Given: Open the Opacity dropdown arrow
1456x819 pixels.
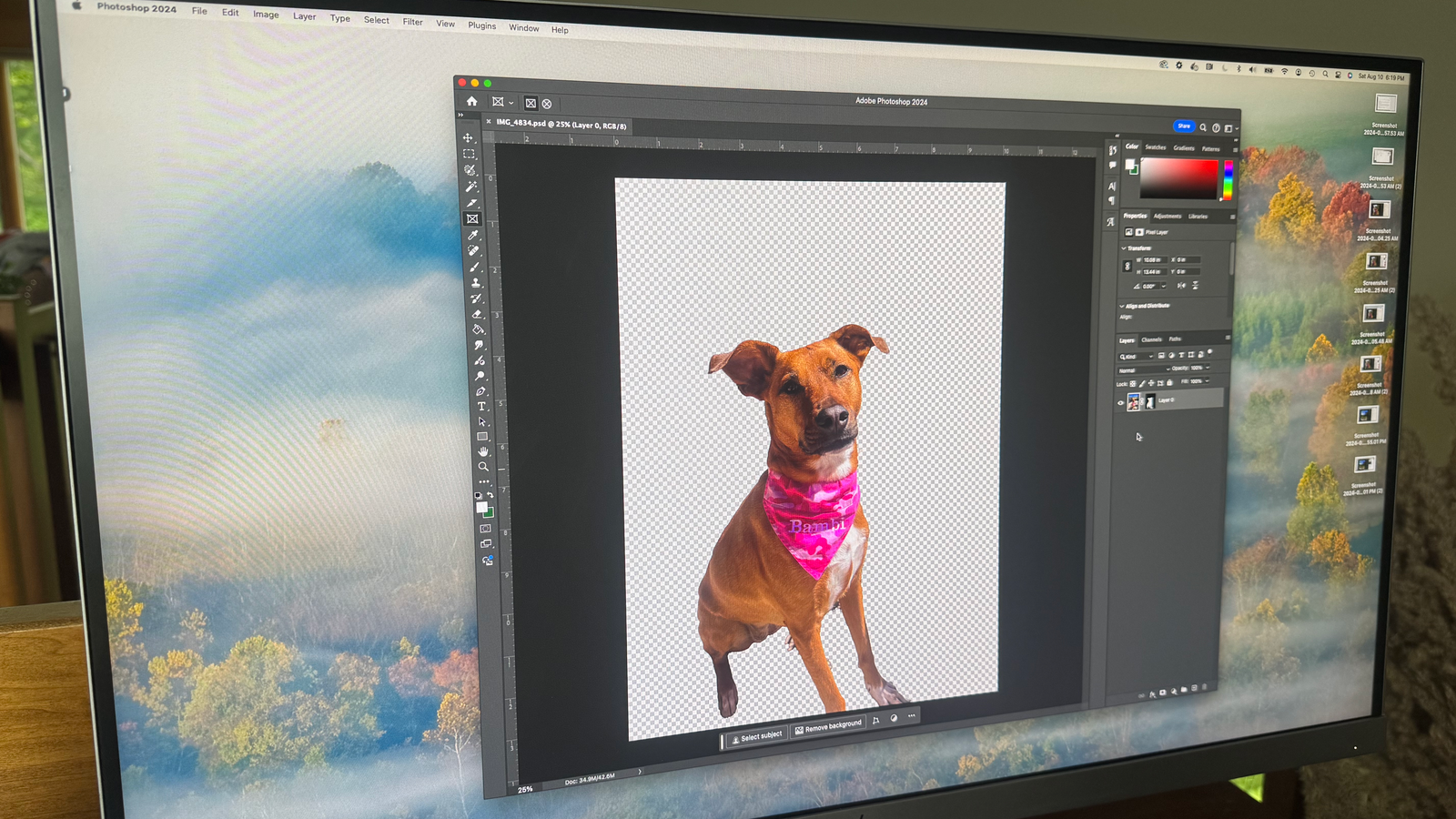Looking at the screenshot, I should (x=1208, y=368).
